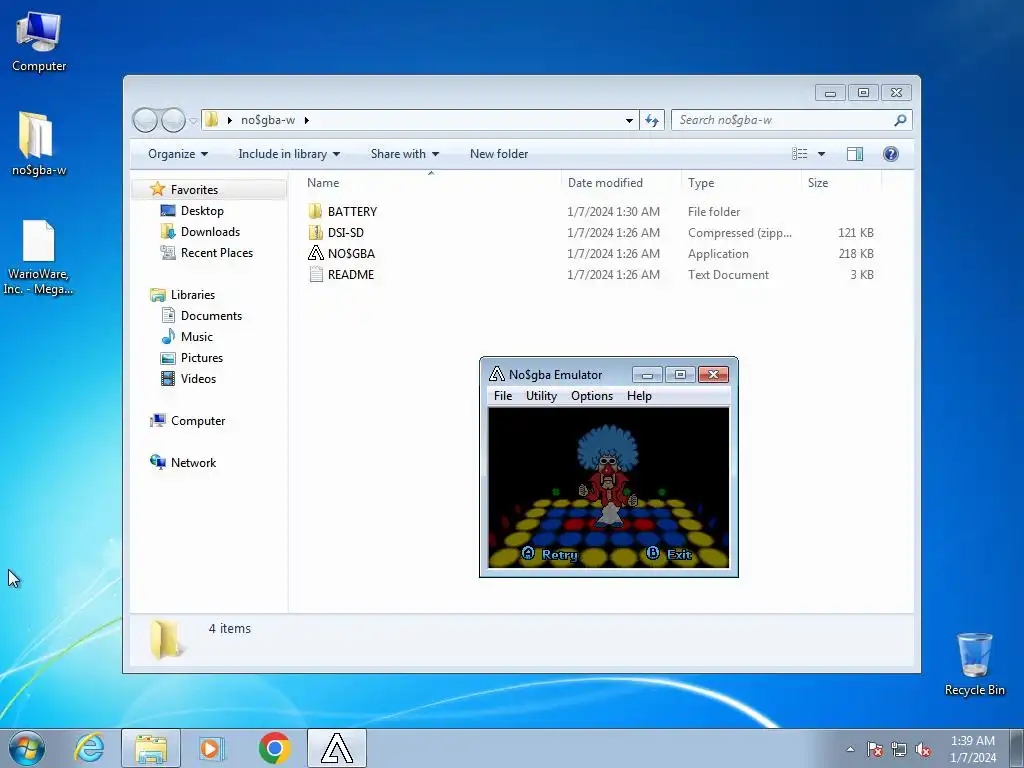1024x768 pixels.
Task: Launch Internet Explorer from taskbar
Action: [x=89, y=748]
